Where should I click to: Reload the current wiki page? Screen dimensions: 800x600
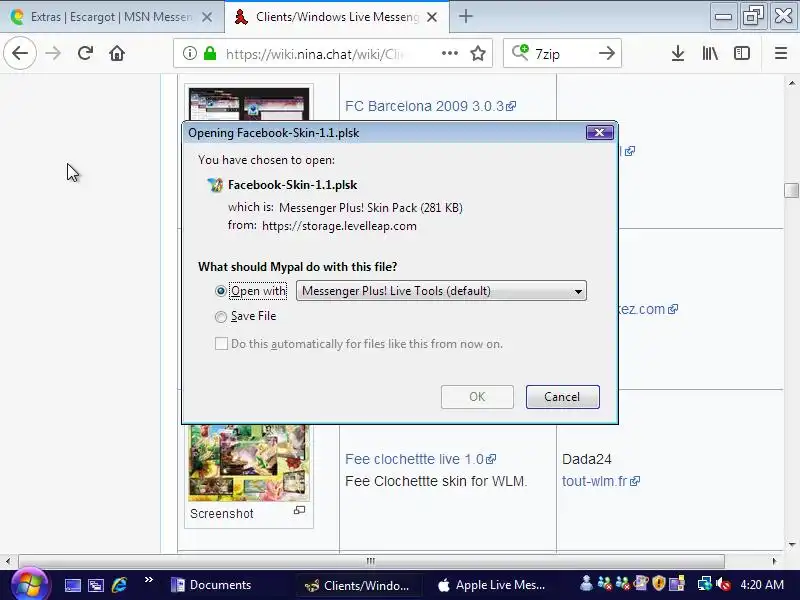(x=85, y=53)
